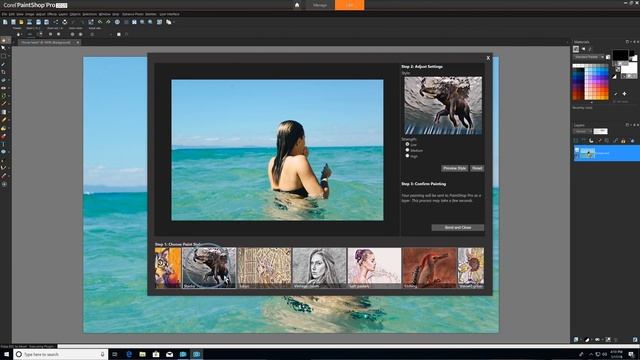Select the Red Eye tool
Viewport: 640px width, 360px height.
pyautogui.click(x=4, y=88)
